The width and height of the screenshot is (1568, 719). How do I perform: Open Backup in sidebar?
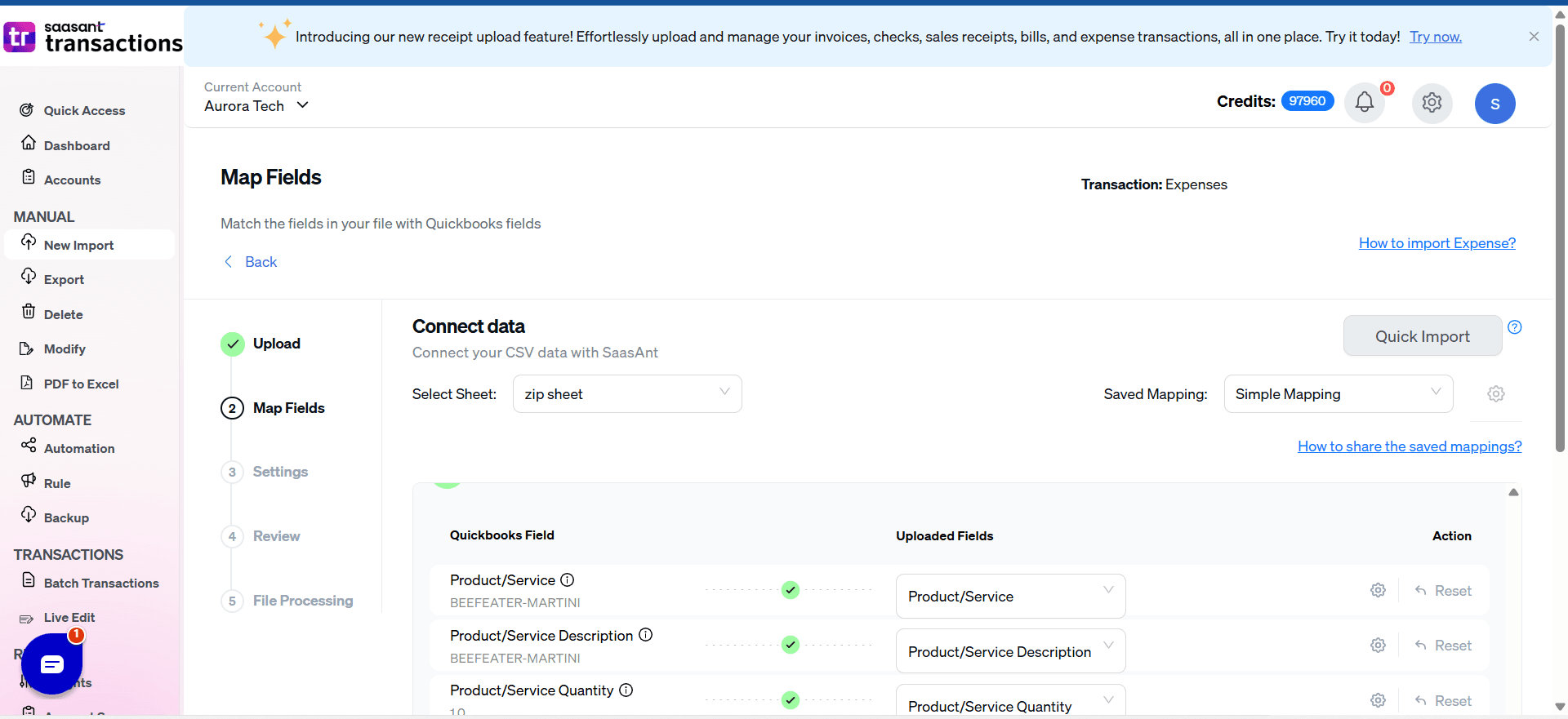[x=66, y=517]
